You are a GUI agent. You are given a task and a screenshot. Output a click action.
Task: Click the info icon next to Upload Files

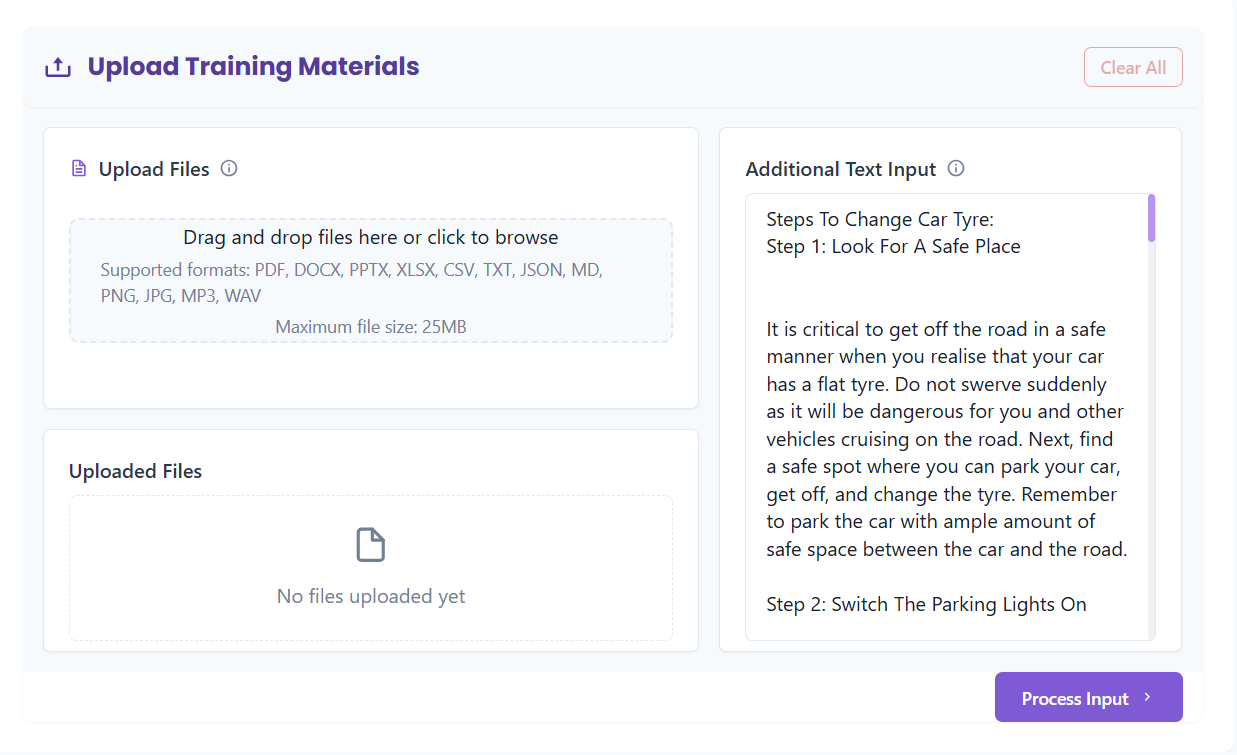click(x=229, y=168)
